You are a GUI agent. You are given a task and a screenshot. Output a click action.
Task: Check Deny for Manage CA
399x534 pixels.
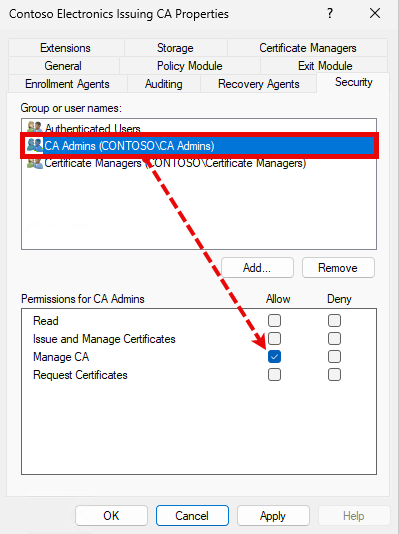[334, 357]
